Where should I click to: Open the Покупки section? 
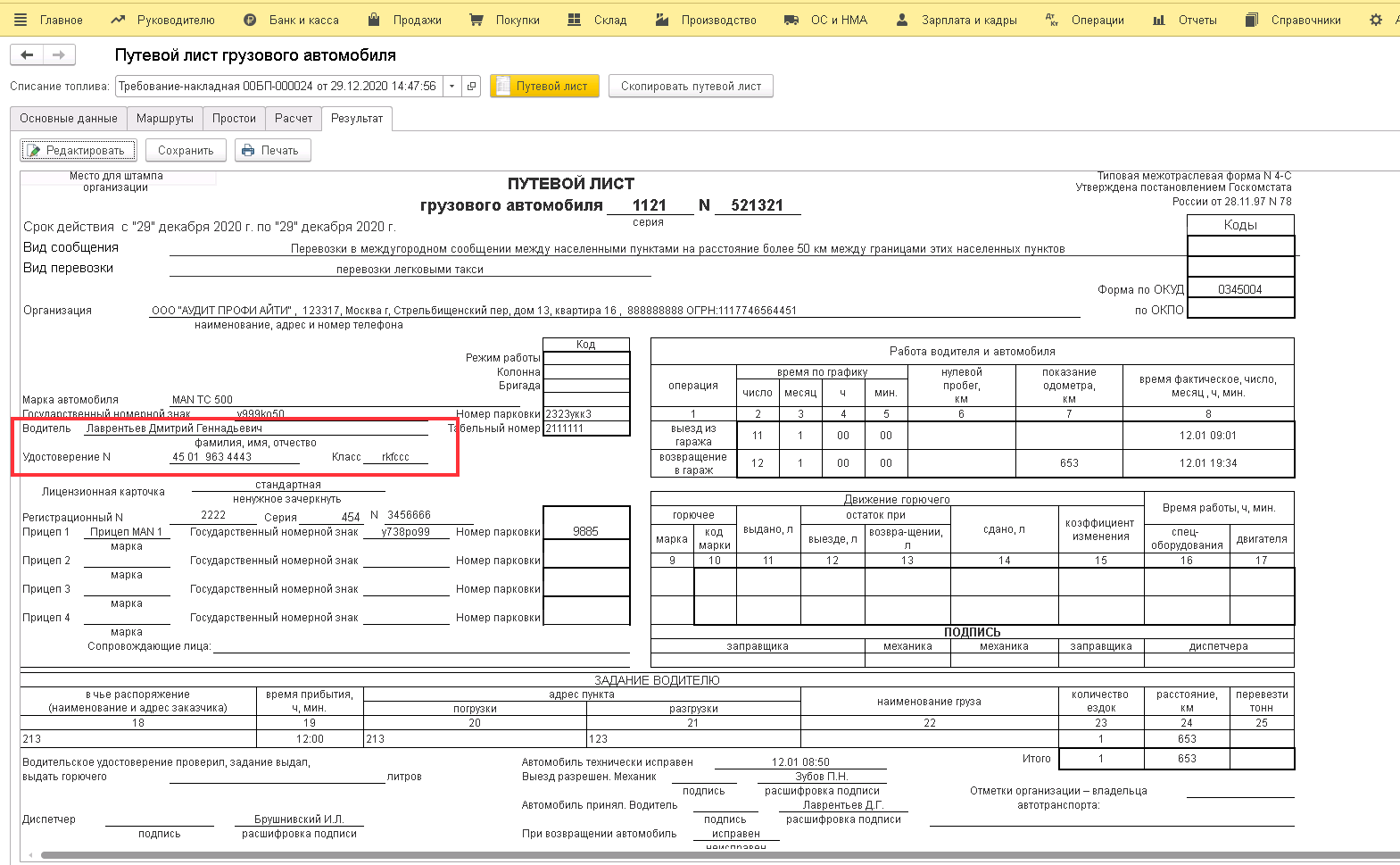click(x=505, y=20)
